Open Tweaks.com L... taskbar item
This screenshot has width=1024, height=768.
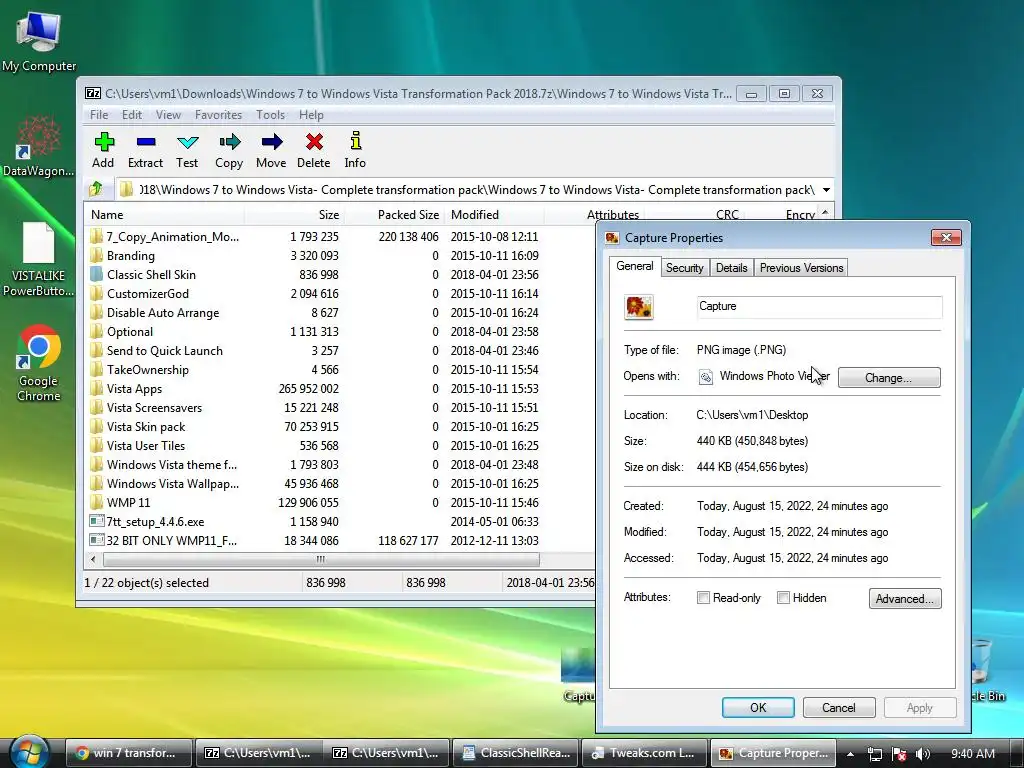645,753
